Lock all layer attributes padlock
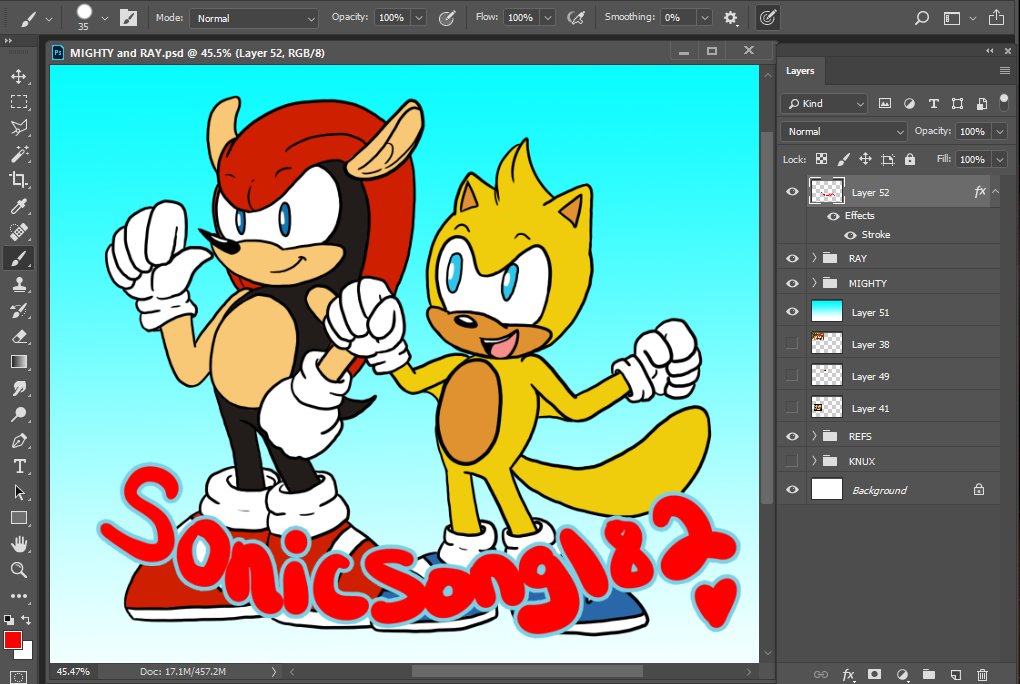This screenshot has width=1020, height=684. pos(910,159)
